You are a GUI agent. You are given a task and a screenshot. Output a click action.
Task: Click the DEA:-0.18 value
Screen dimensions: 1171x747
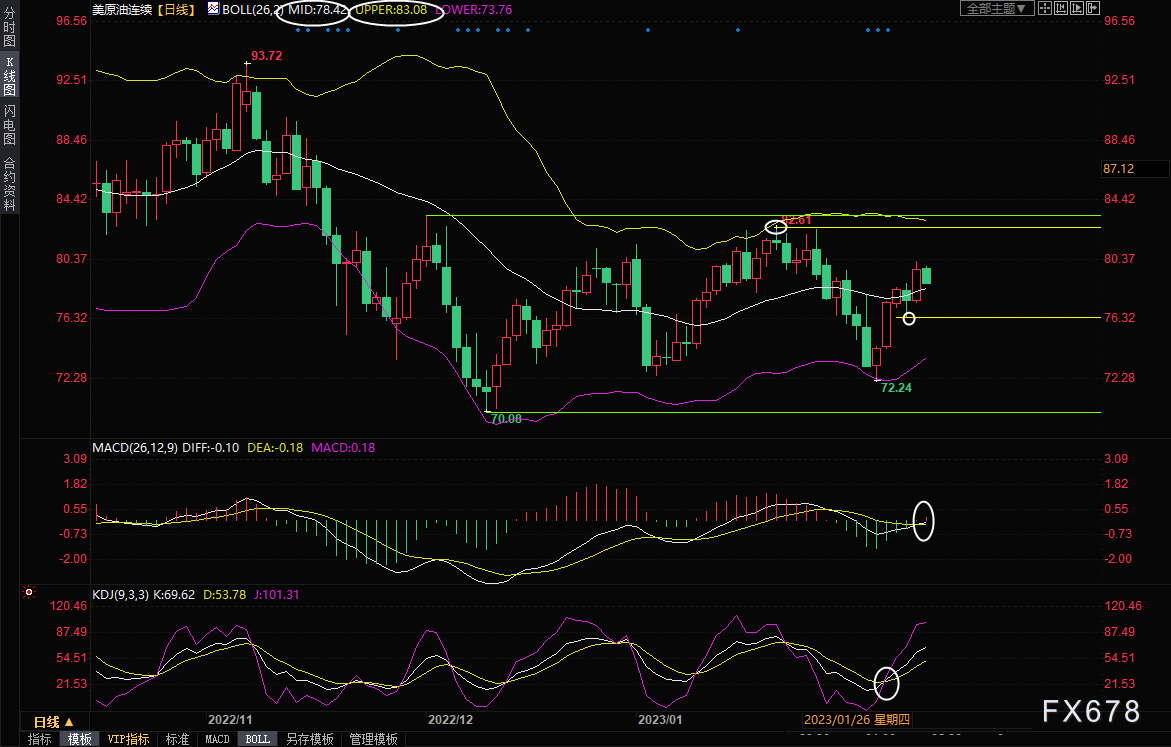pyautogui.click(x=275, y=447)
